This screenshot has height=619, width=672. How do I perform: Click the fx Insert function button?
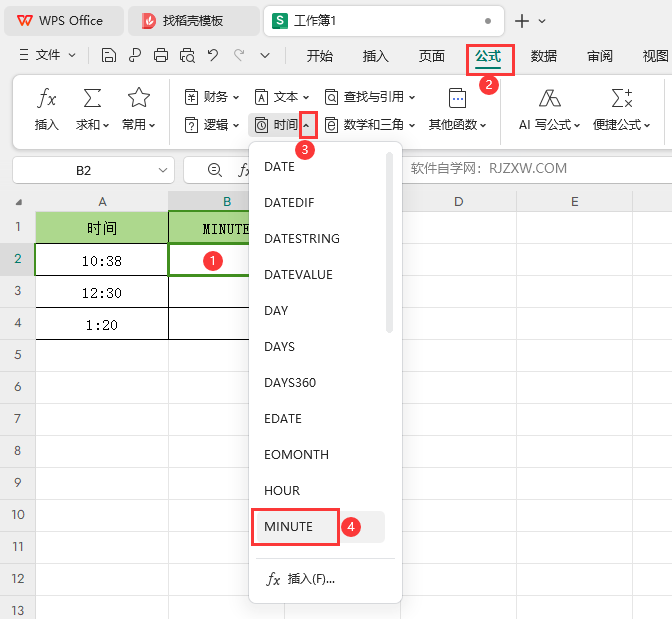tap(47, 109)
